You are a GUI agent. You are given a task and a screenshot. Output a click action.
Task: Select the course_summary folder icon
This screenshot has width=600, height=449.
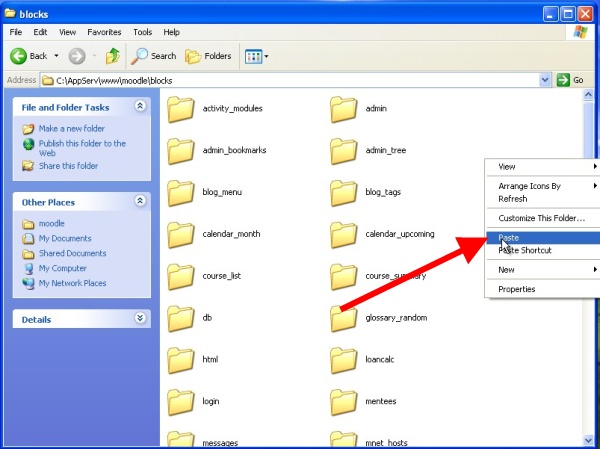pos(344,277)
